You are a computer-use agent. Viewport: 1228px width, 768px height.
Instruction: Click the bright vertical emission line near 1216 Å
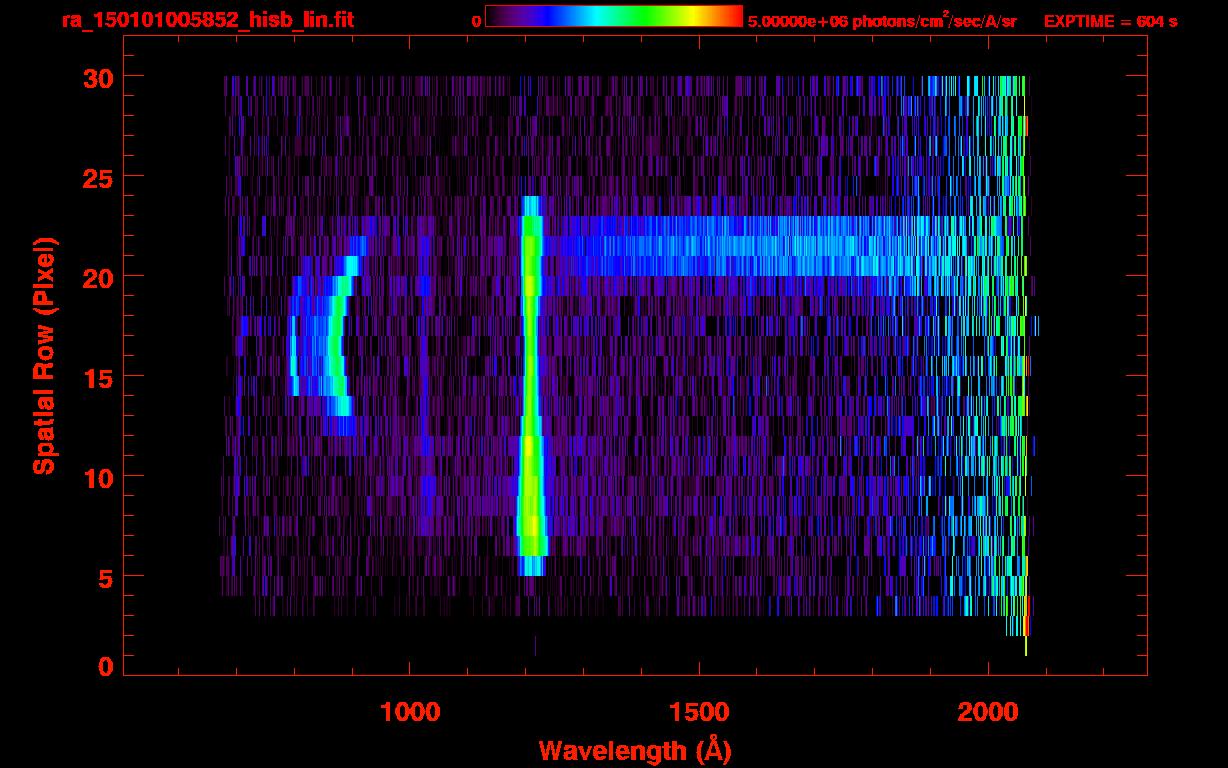pos(531,386)
